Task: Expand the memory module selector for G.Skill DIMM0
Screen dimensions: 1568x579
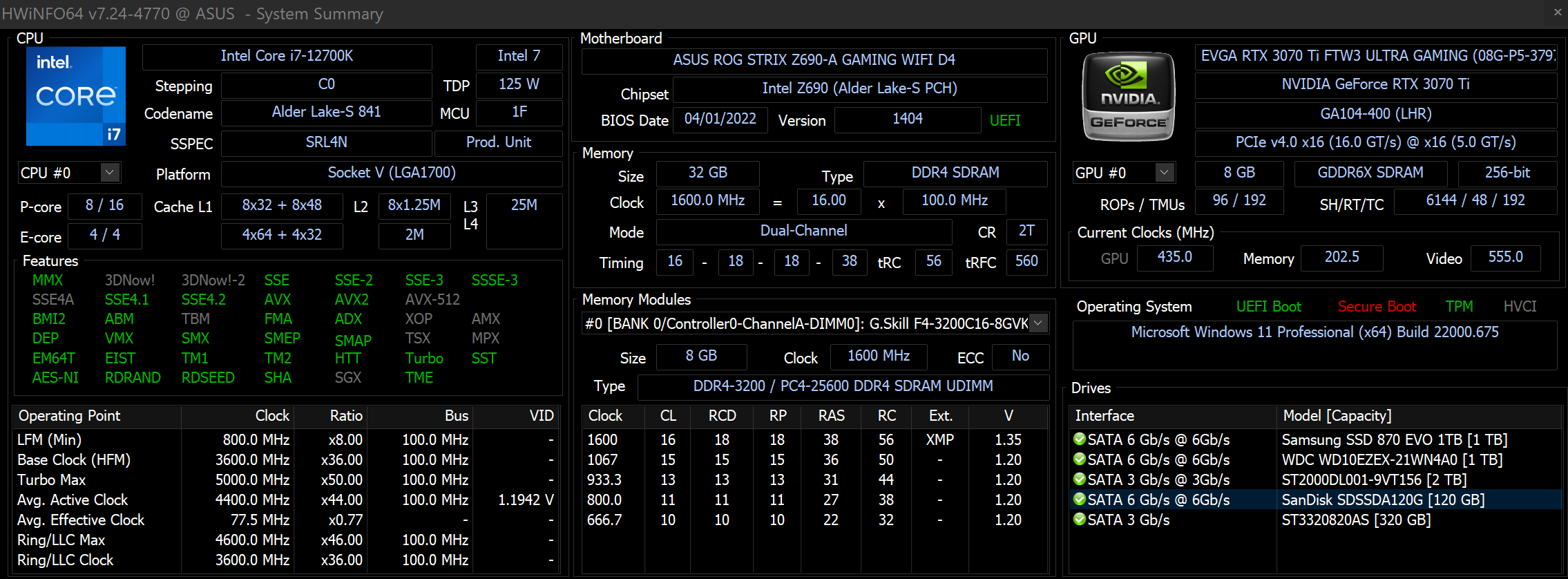Action: pyautogui.click(x=1038, y=323)
